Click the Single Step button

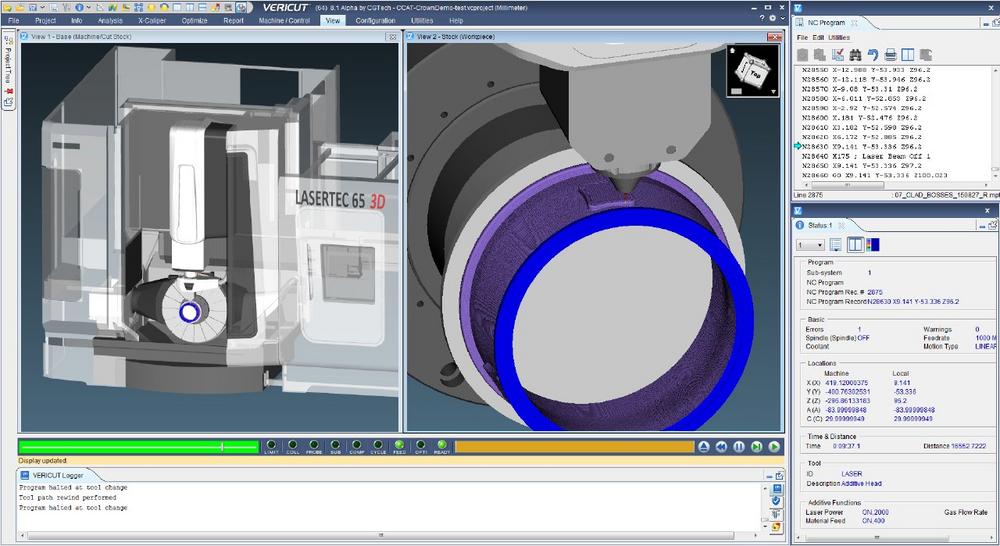[756, 447]
